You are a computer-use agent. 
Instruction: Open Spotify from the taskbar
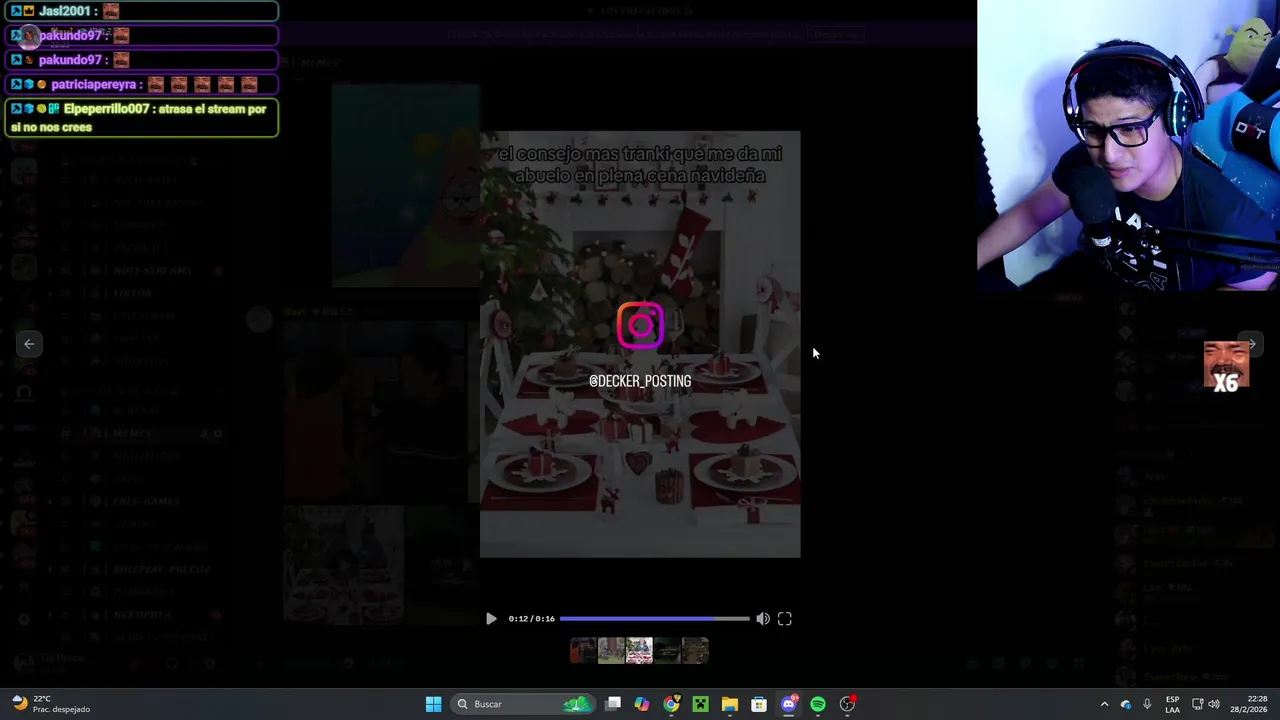click(818, 704)
